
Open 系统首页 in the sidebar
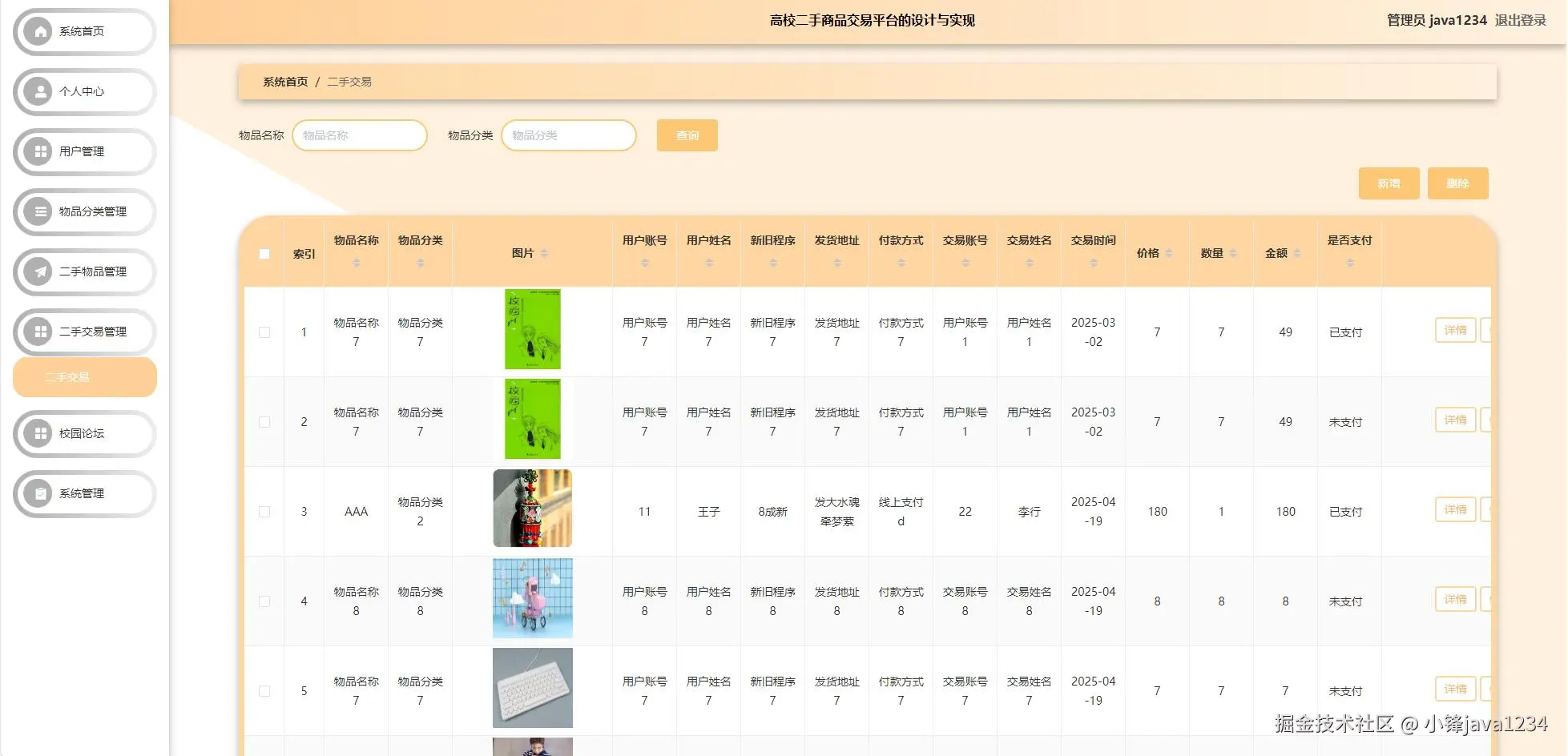85,31
